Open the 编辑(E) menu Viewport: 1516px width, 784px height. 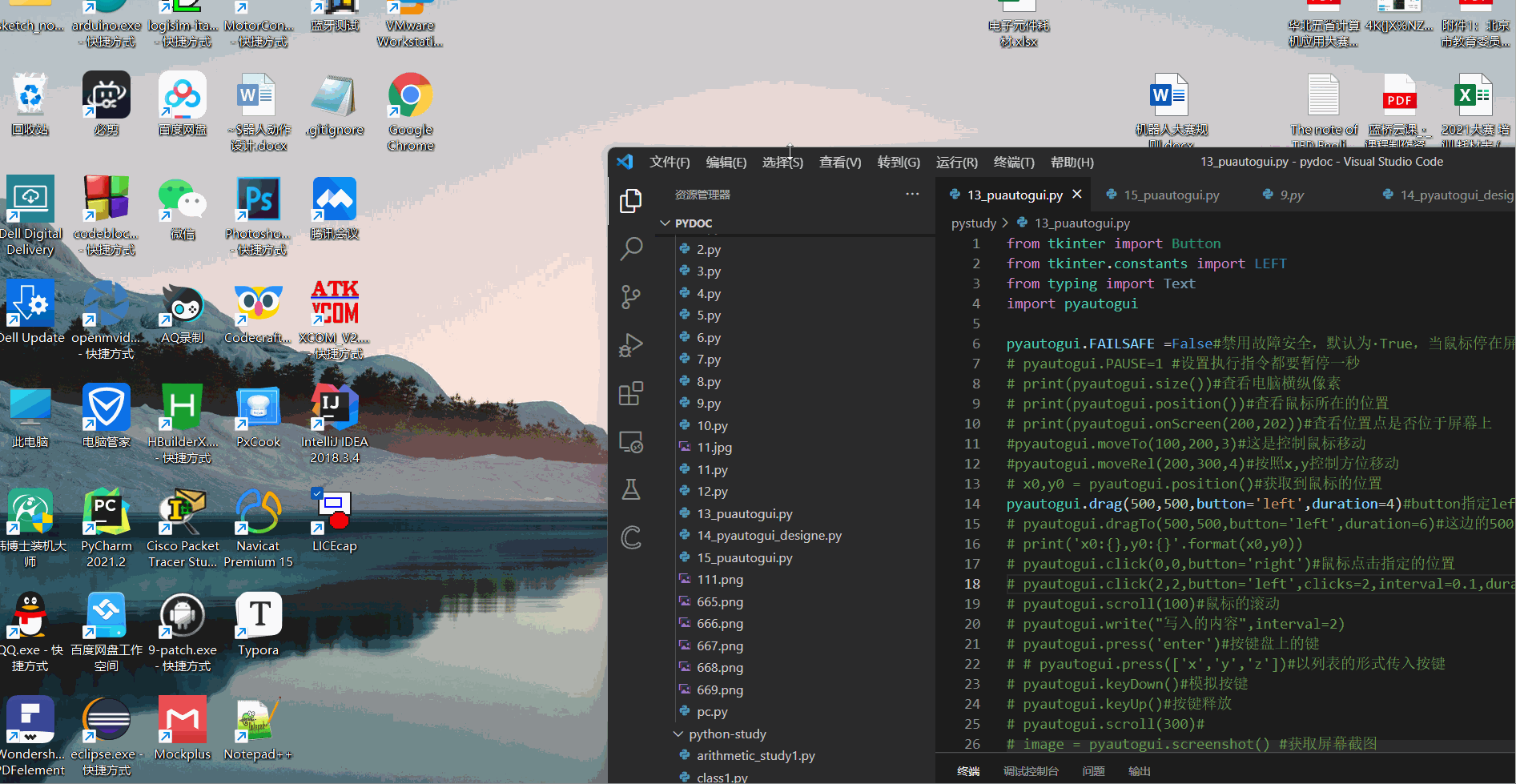click(726, 162)
